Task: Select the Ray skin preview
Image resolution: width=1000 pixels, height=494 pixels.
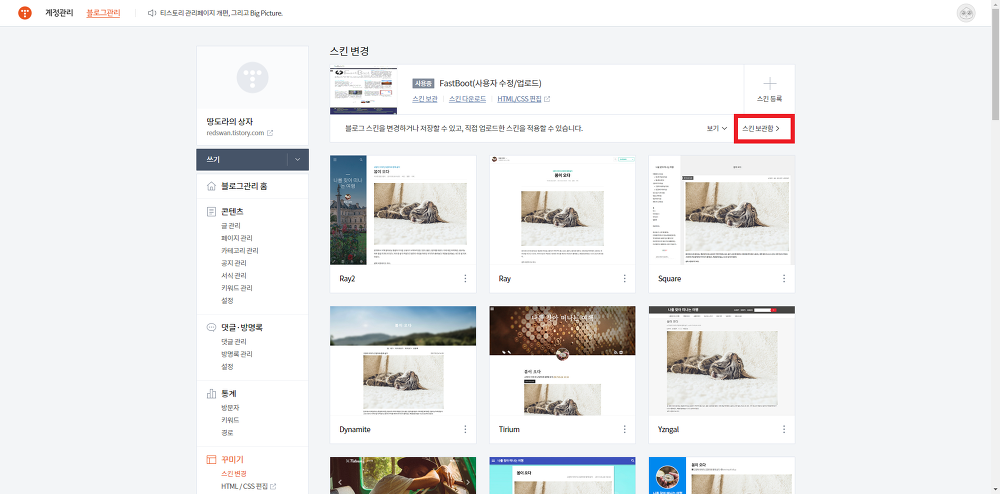Action: click(x=562, y=210)
